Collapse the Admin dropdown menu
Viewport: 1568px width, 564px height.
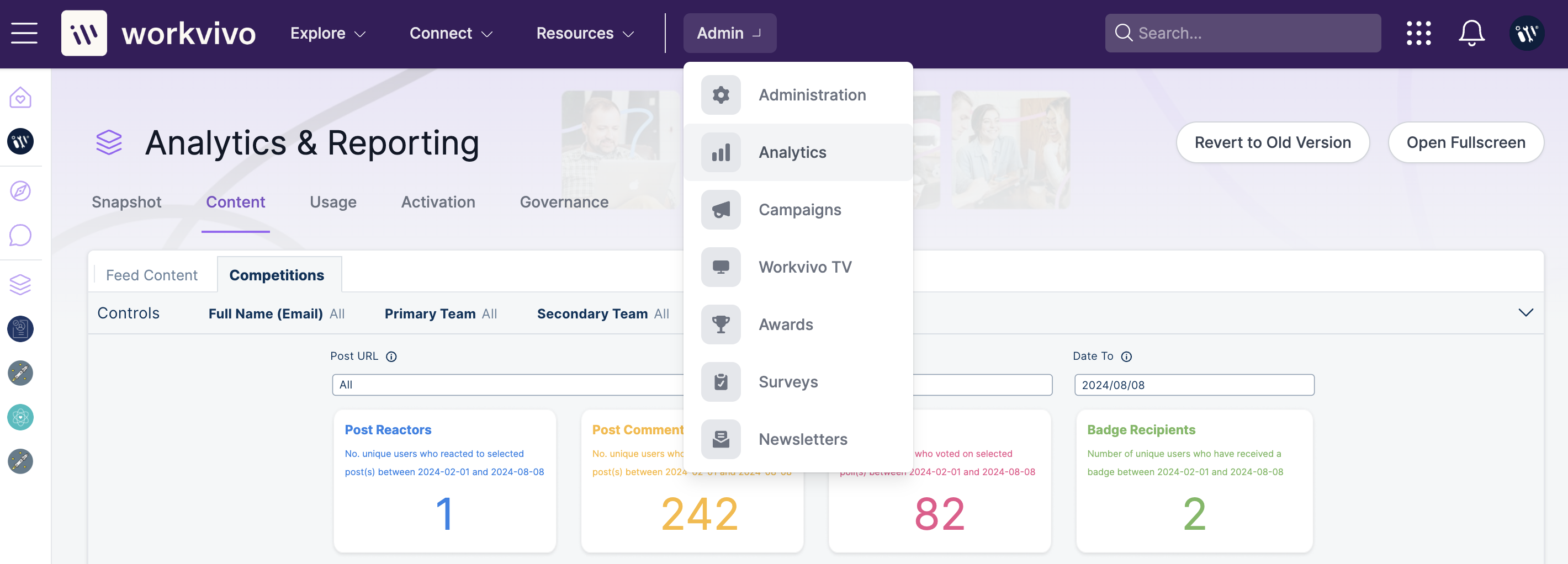click(x=729, y=33)
